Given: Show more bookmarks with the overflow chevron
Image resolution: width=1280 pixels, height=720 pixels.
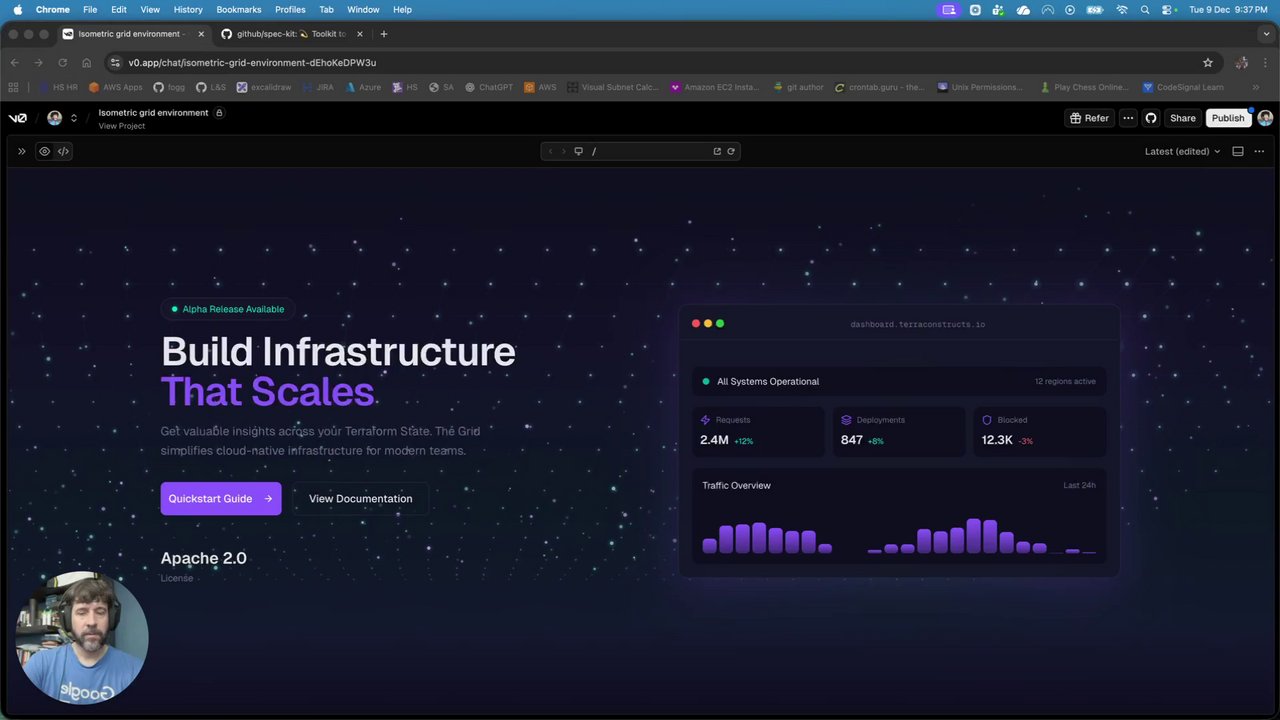Looking at the screenshot, I should (1256, 87).
